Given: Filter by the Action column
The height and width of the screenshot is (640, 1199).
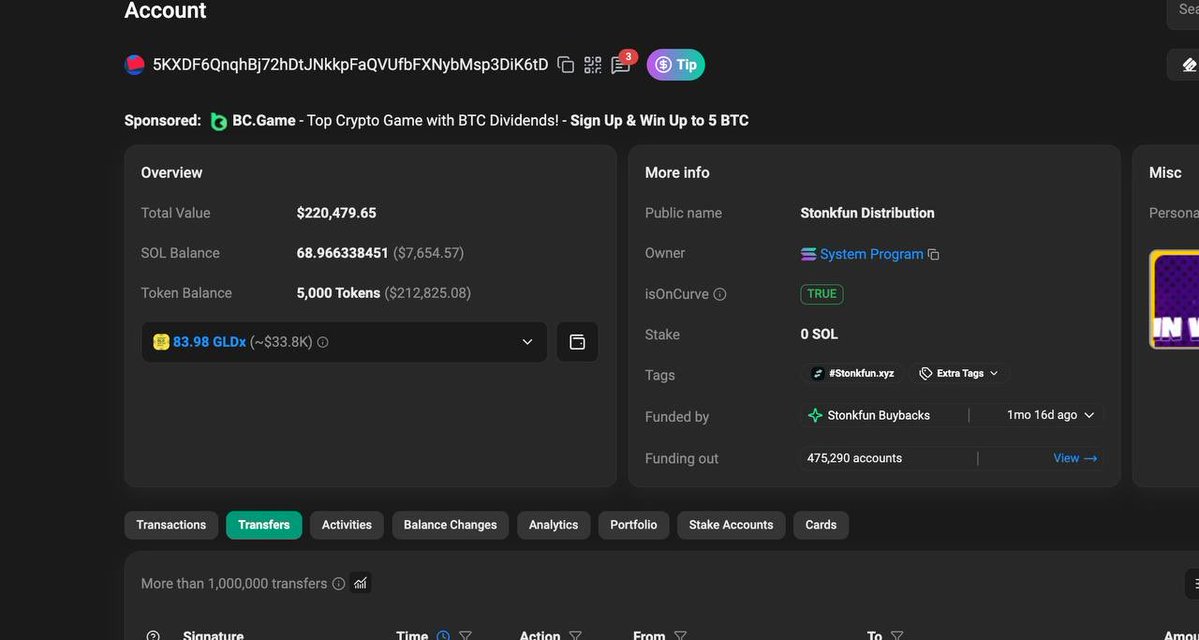Looking at the screenshot, I should (x=576, y=635).
